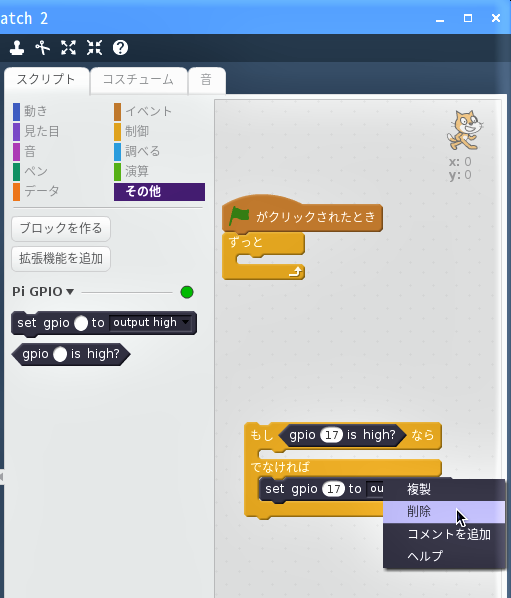
Task: Switch to the スクリプト tab
Action: [x=47, y=80]
